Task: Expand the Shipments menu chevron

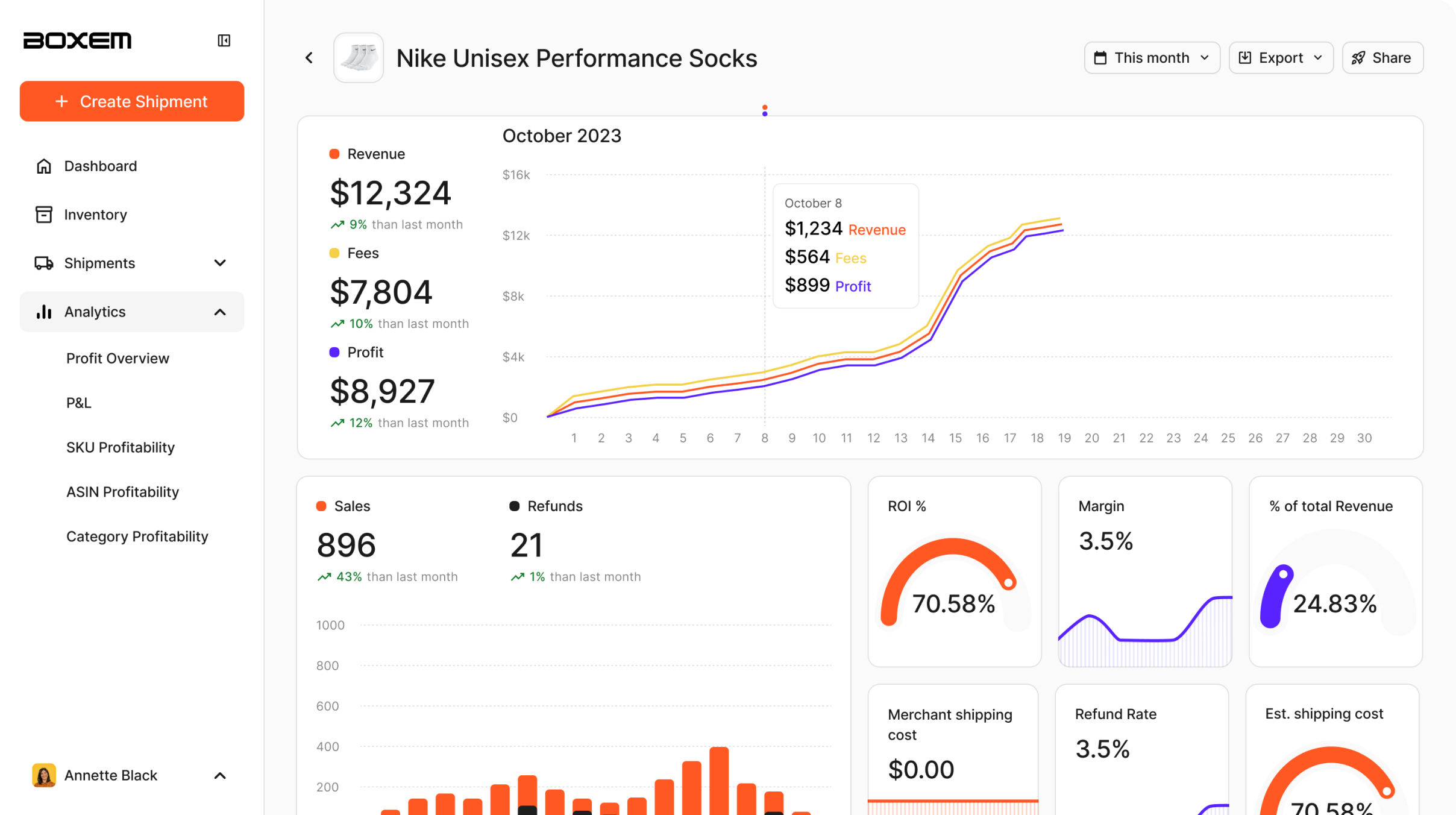Action: tap(220, 263)
